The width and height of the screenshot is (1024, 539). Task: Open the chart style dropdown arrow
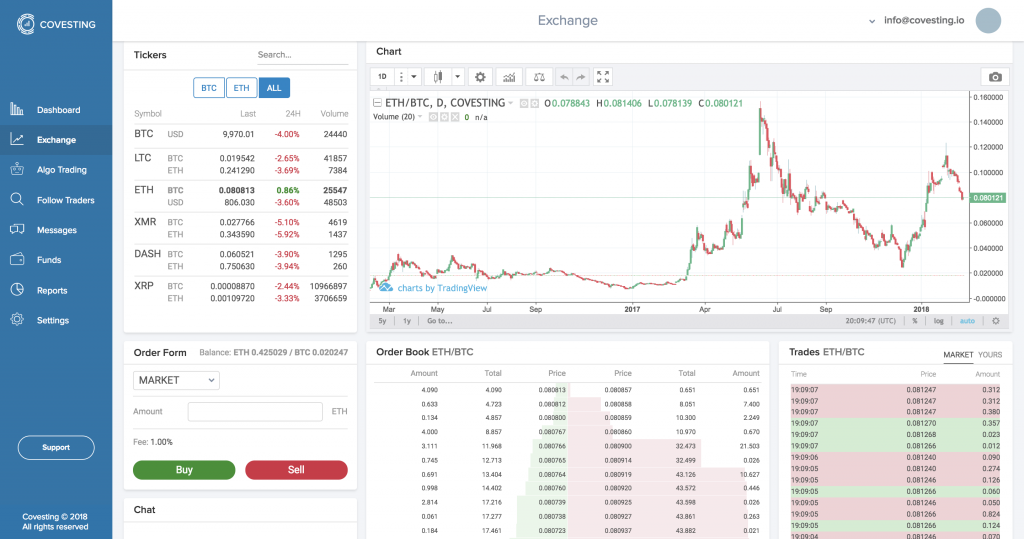coord(457,77)
